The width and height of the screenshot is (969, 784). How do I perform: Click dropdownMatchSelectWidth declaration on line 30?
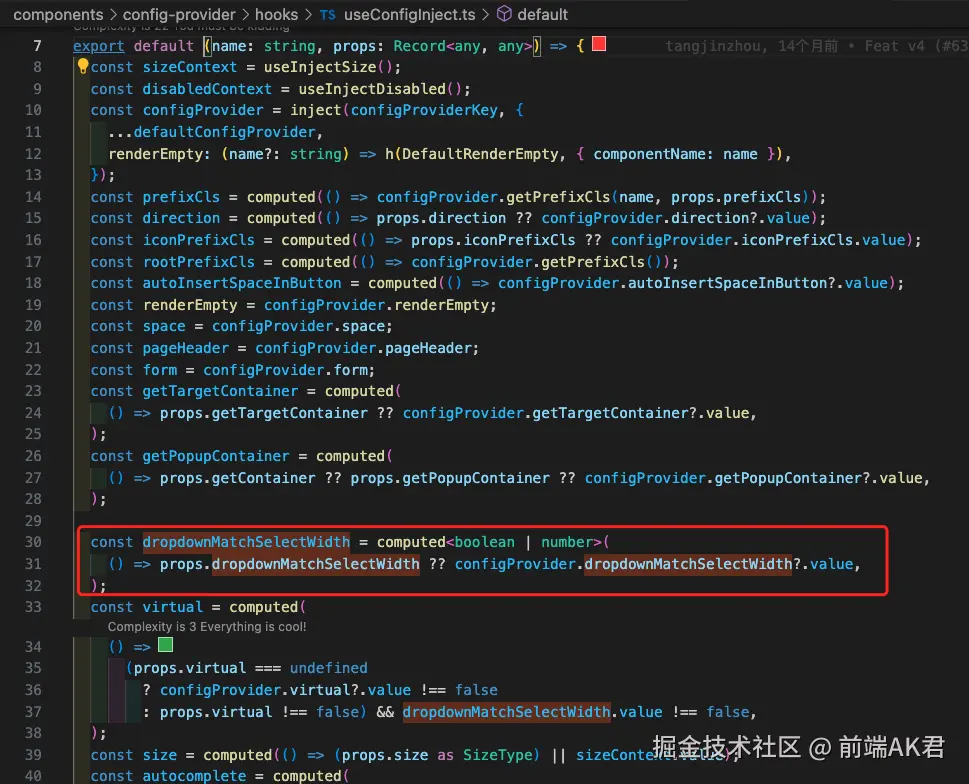246,542
